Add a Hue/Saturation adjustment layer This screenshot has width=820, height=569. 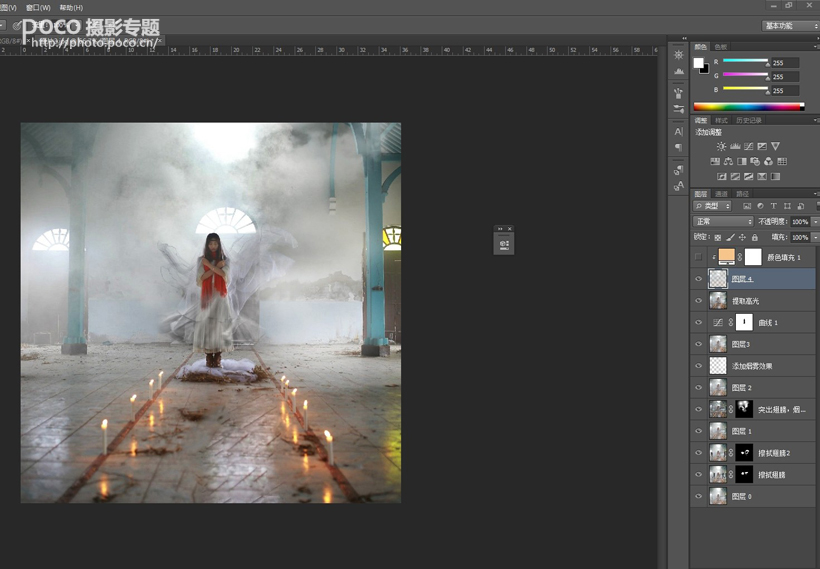tap(714, 162)
